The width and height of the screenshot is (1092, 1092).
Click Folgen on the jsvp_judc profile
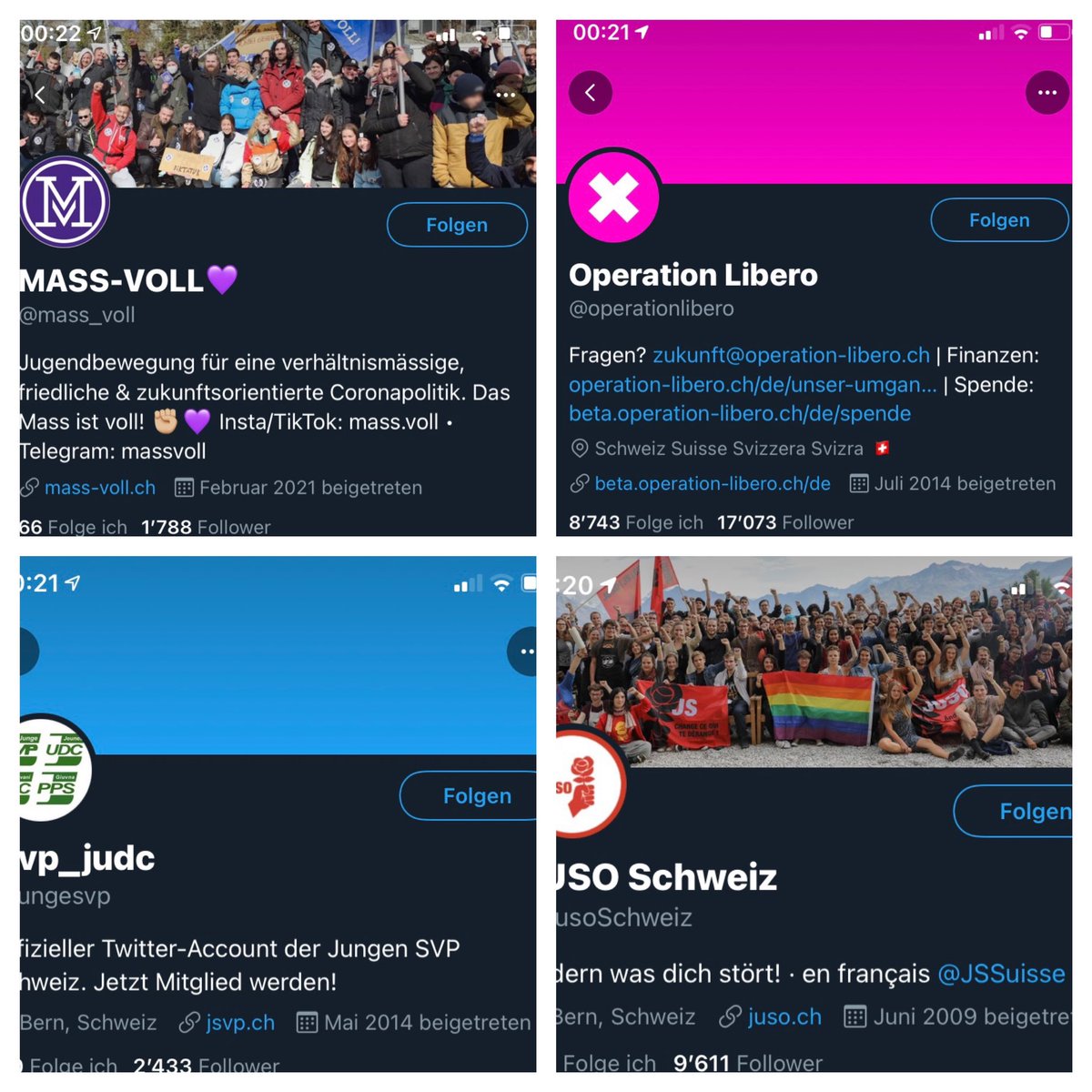[469, 796]
